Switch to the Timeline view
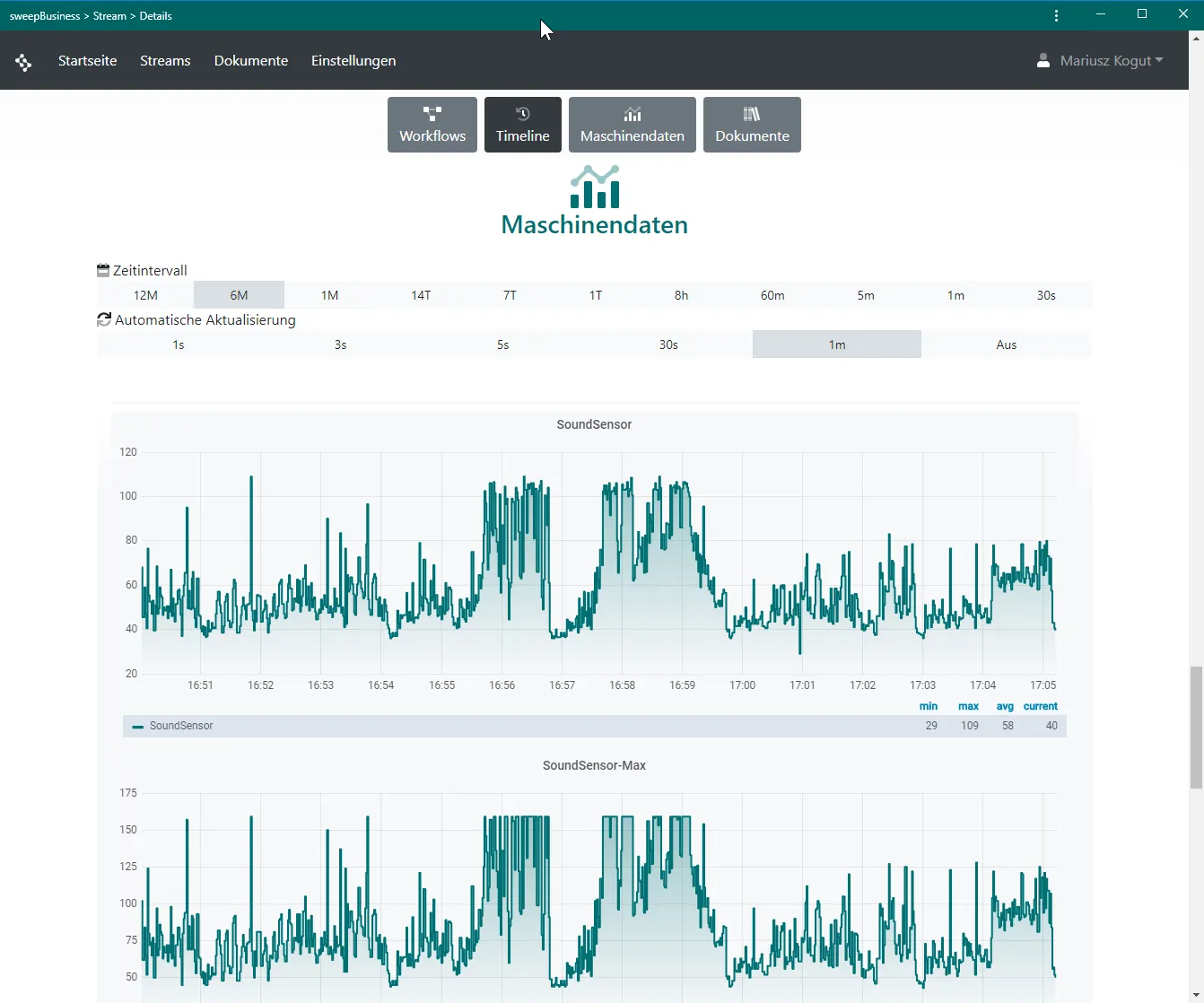 [x=522, y=125]
